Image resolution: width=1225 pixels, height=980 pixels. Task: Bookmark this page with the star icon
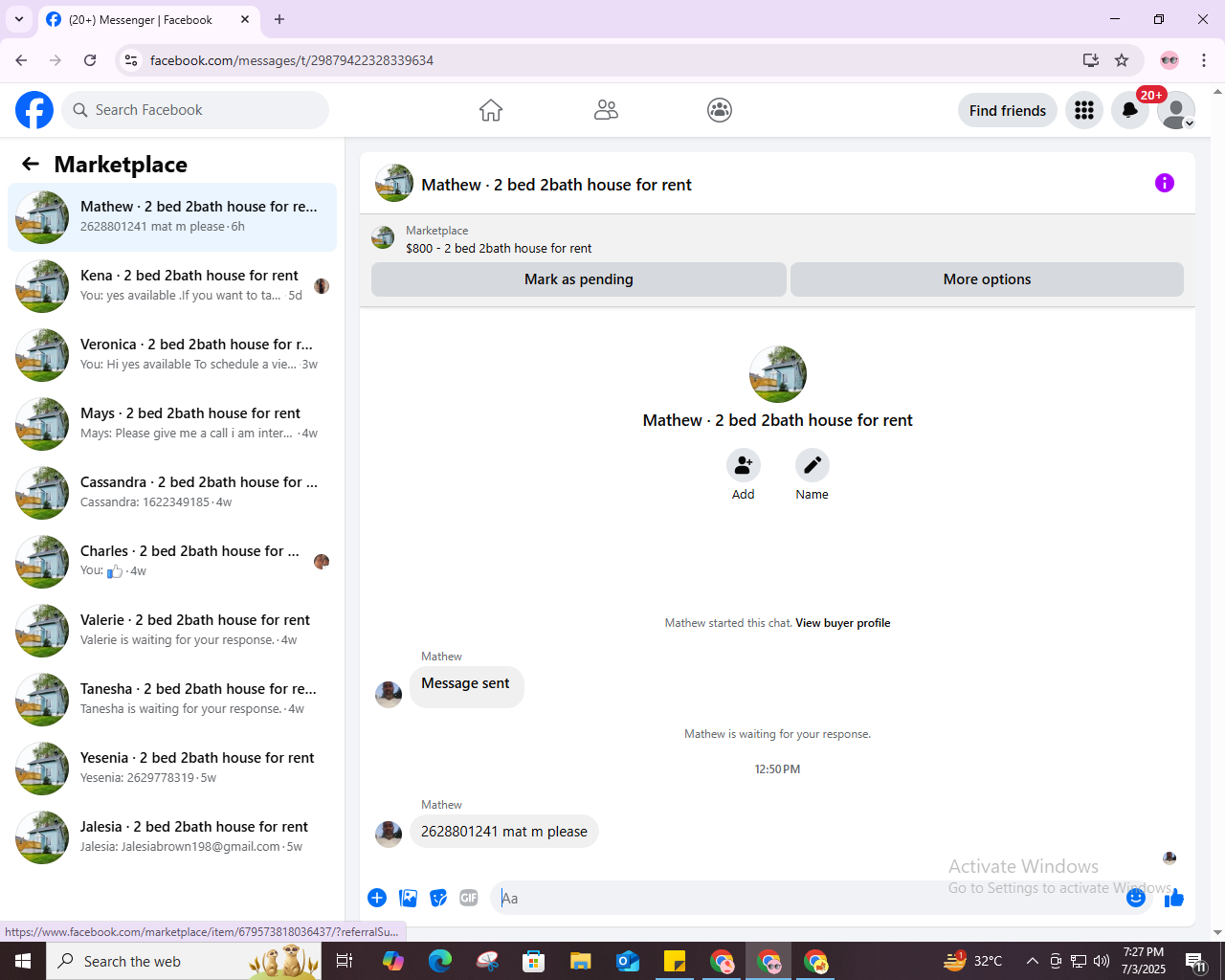click(1122, 60)
